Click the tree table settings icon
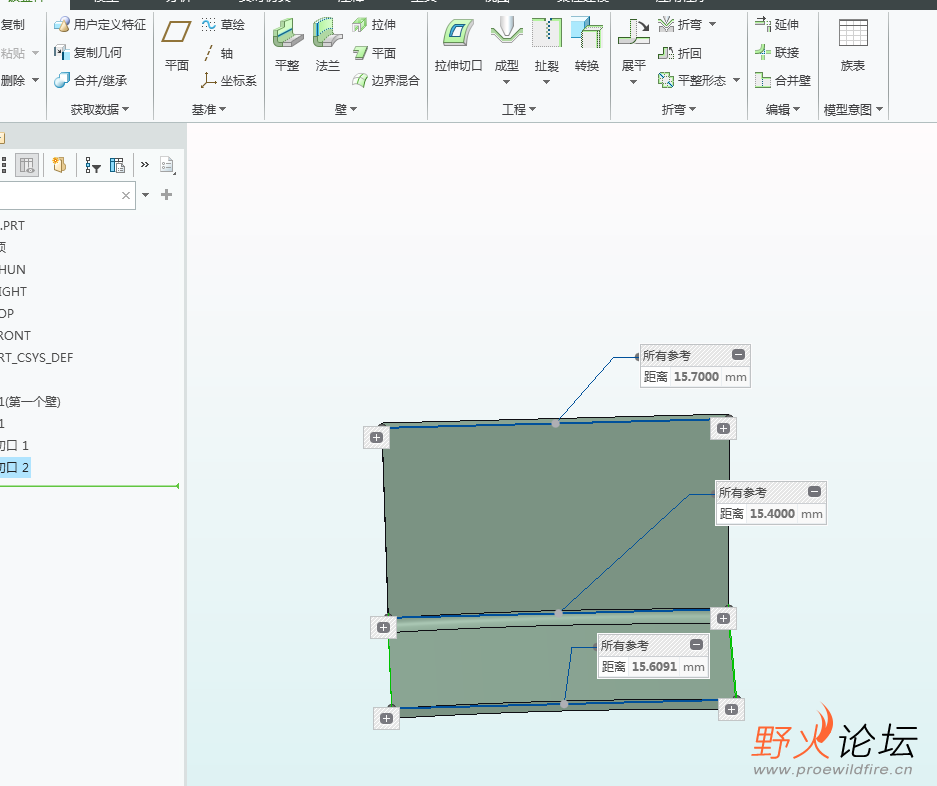Screen dimensions: 937x786 (x=117, y=165)
